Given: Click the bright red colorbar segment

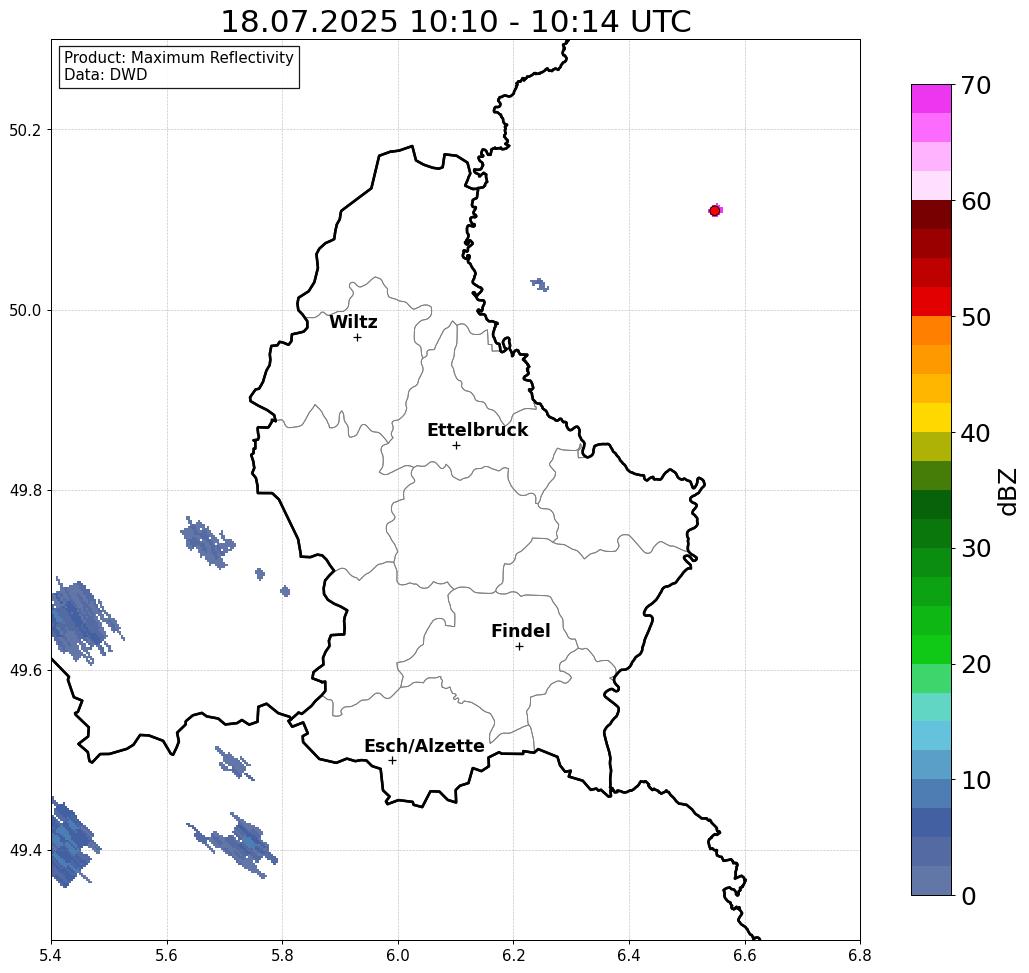Looking at the screenshot, I should (931, 302).
